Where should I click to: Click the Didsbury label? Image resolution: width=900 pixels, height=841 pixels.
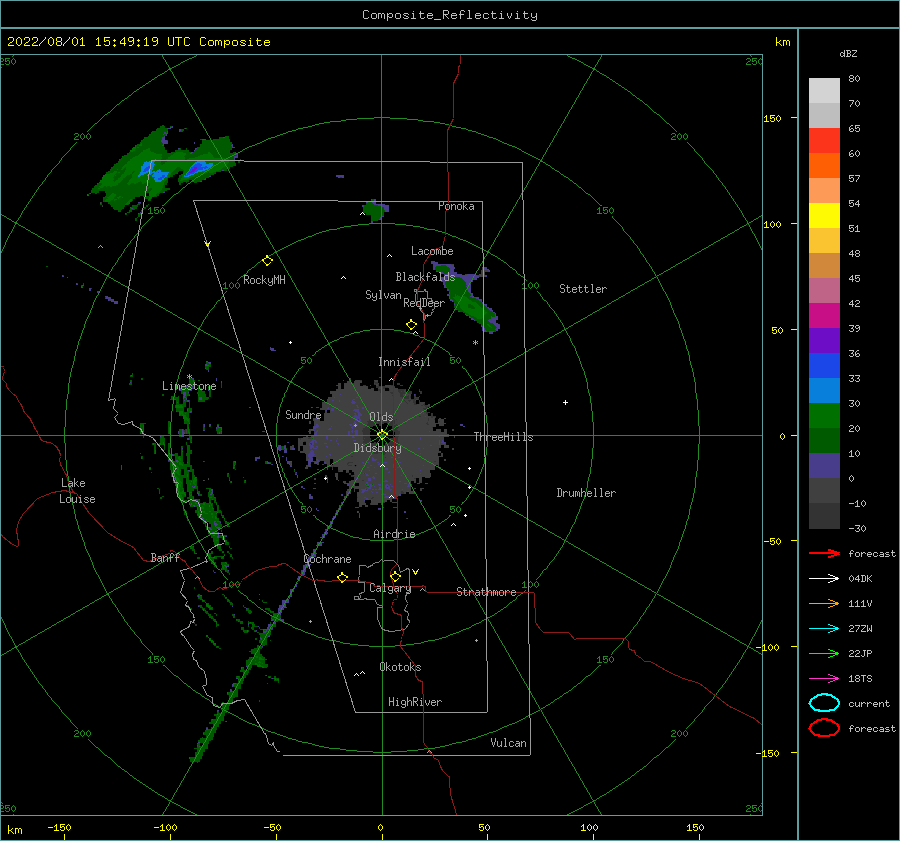[x=378, y=448]
